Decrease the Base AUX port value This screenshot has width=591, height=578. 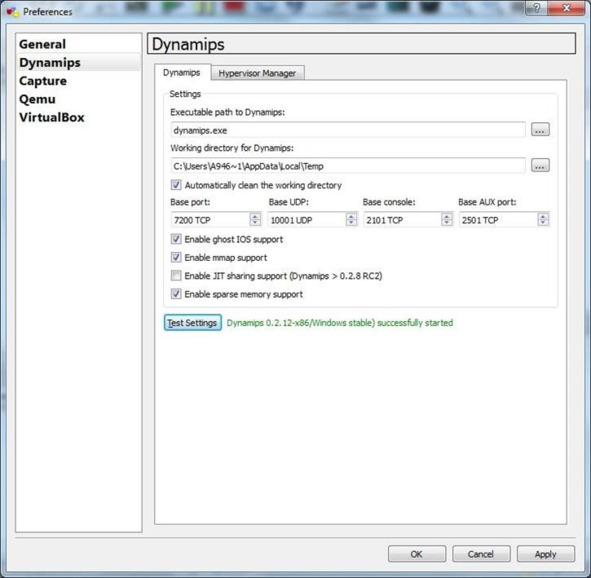click(x=543, y=223)
